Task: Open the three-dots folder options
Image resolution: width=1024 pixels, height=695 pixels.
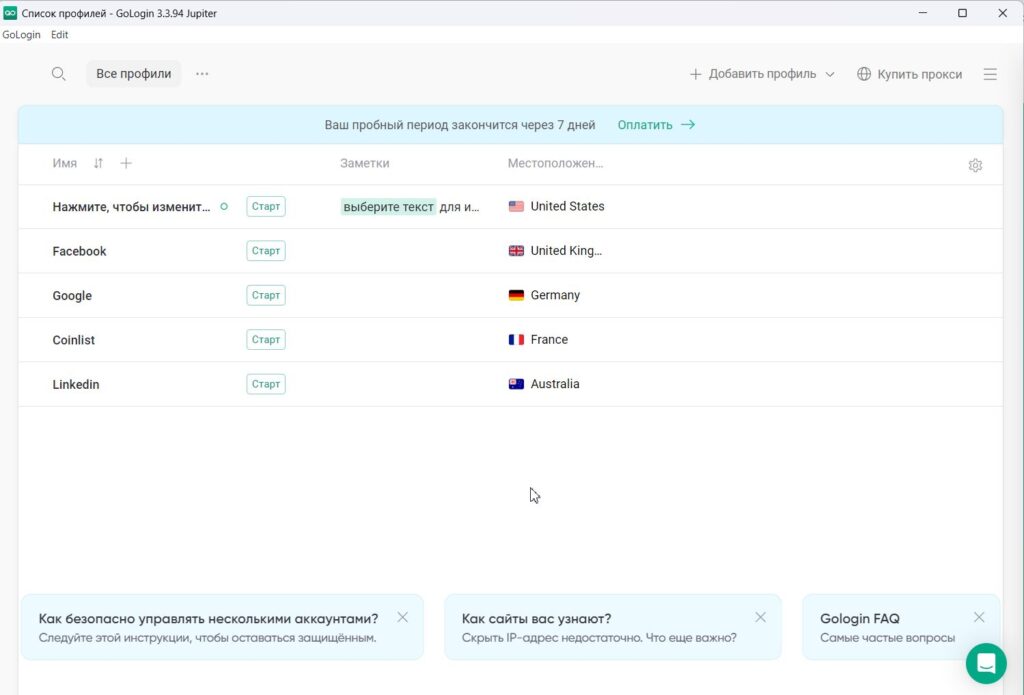Action: (x=202, y=74)
